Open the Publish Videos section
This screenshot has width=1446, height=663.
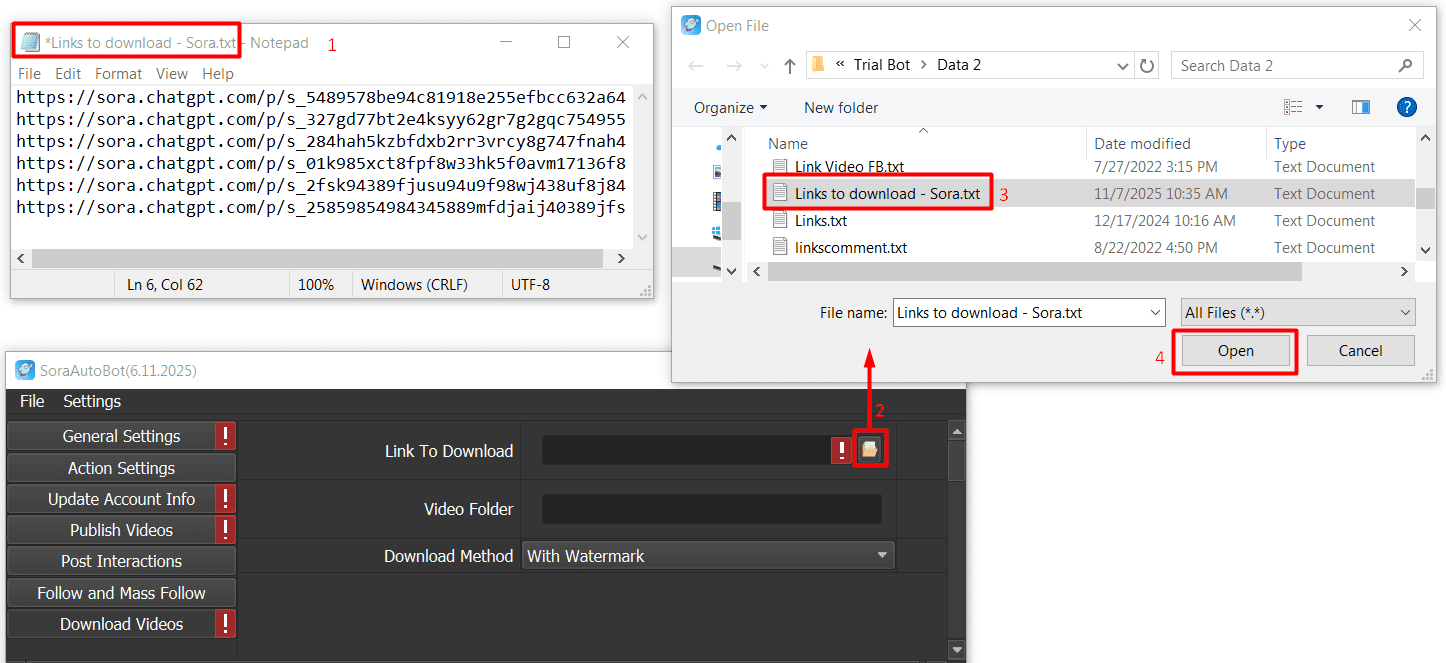click(121, 530)
